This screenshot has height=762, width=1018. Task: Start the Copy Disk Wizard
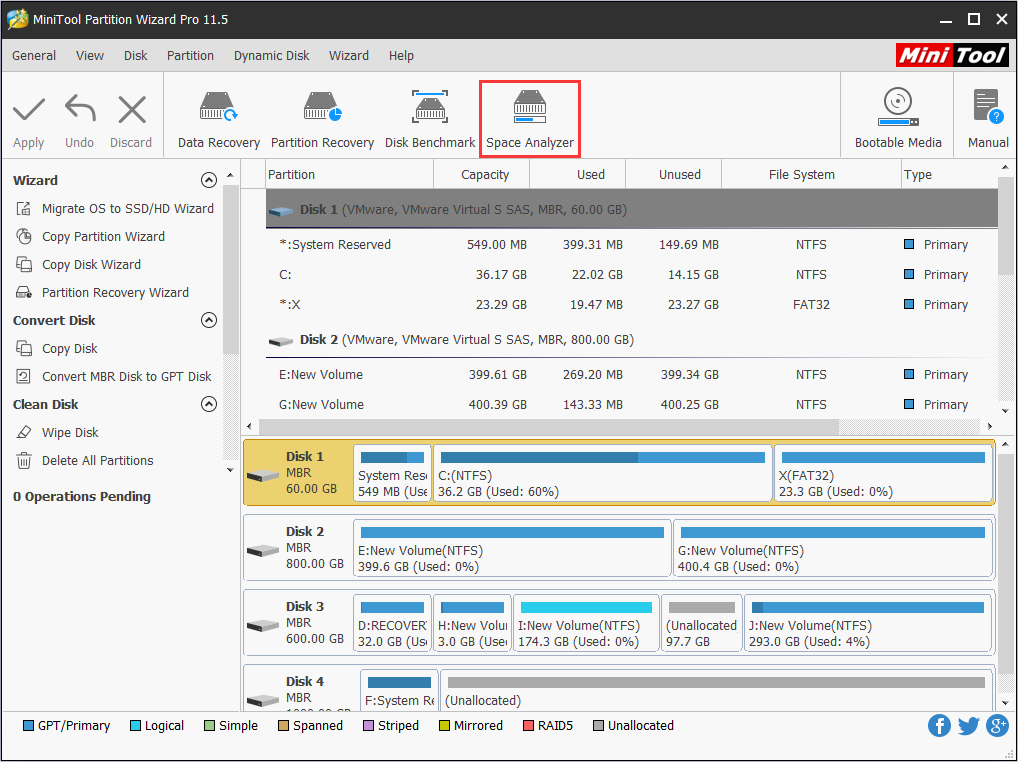[79, 264]
